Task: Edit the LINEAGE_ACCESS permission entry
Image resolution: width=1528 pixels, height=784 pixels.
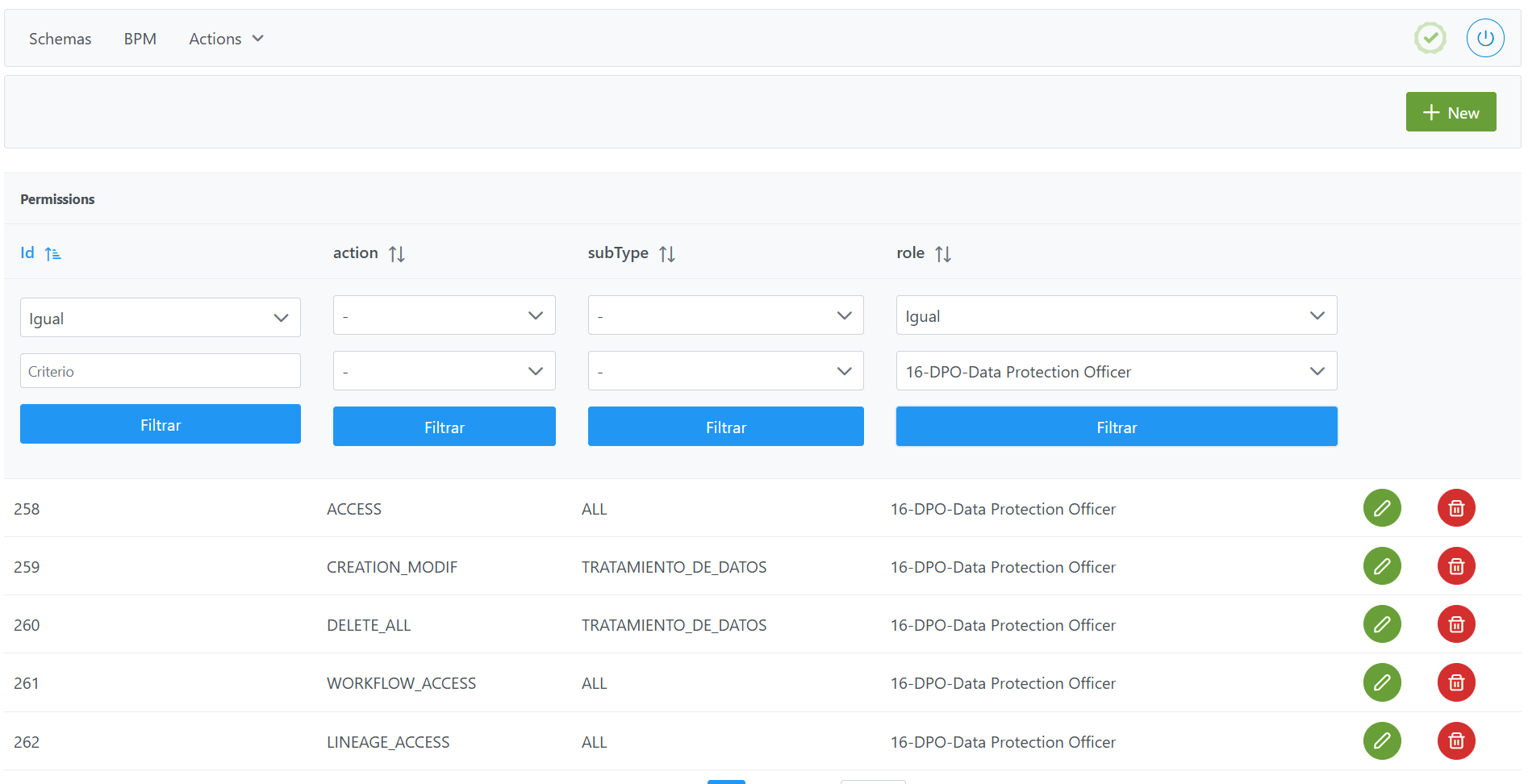Action: pyautogui.click(x=1381, y=740)
